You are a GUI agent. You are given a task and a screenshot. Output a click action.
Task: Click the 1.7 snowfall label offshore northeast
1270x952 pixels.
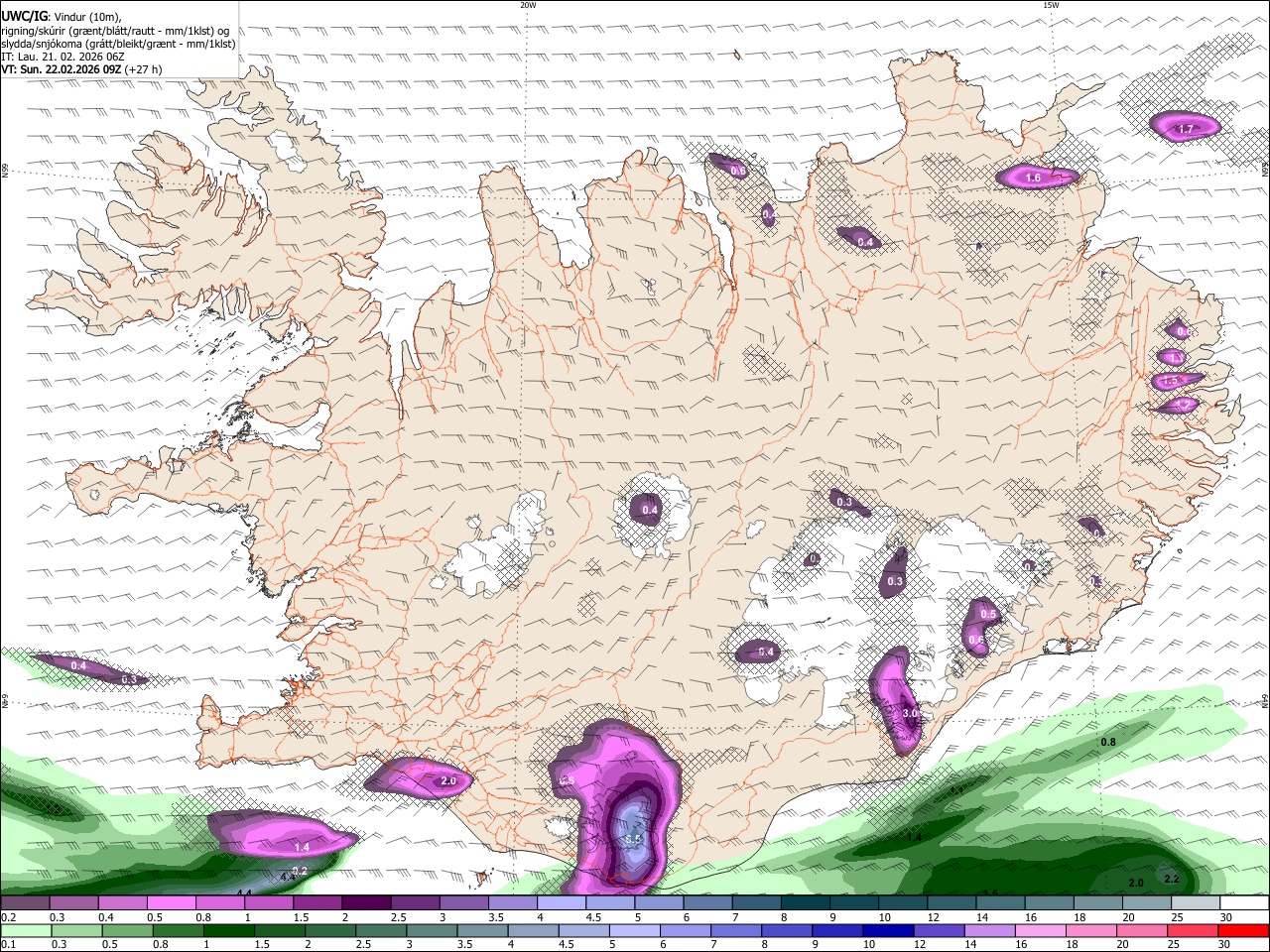[1185, 129]
